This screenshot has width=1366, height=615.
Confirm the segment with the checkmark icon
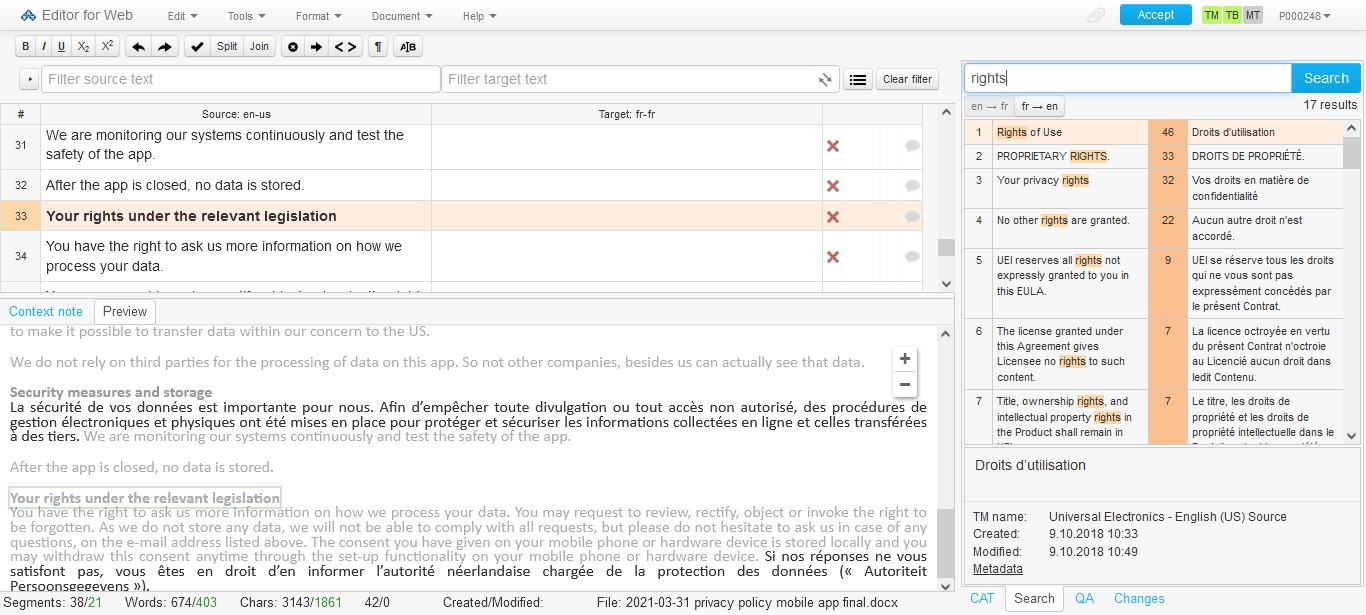tap(196, 46)
